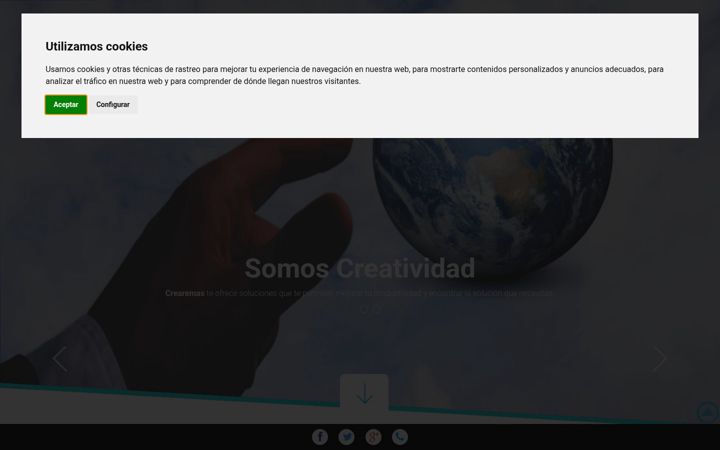Viewport: 720px width, 450px height.
Task: Open the Twitter icon in footer
Action: tap(347, 437)
